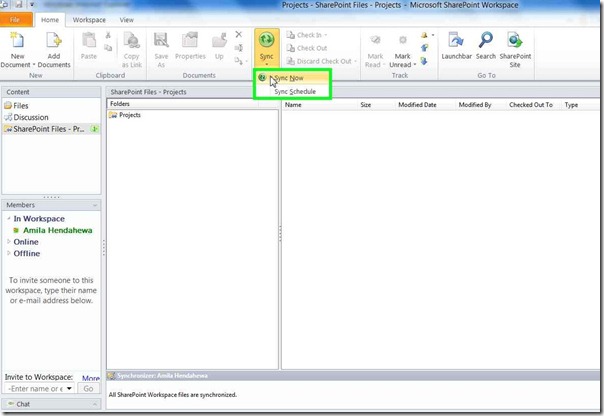Click the Folders pane header
Screen dimensions: 604x416
click(x=192, y=104)
